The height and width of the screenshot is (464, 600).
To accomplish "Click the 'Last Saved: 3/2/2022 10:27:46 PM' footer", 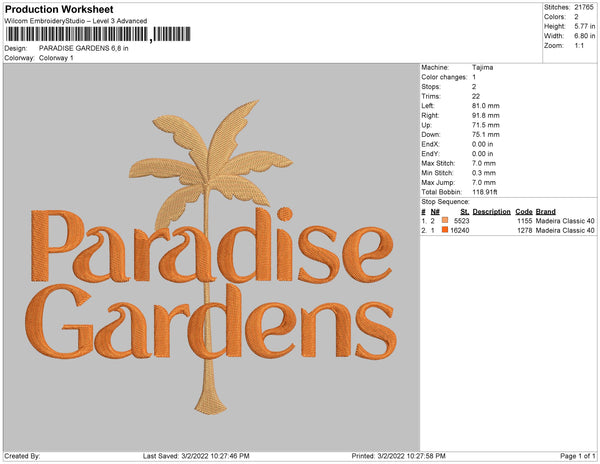I will [196, 456].
